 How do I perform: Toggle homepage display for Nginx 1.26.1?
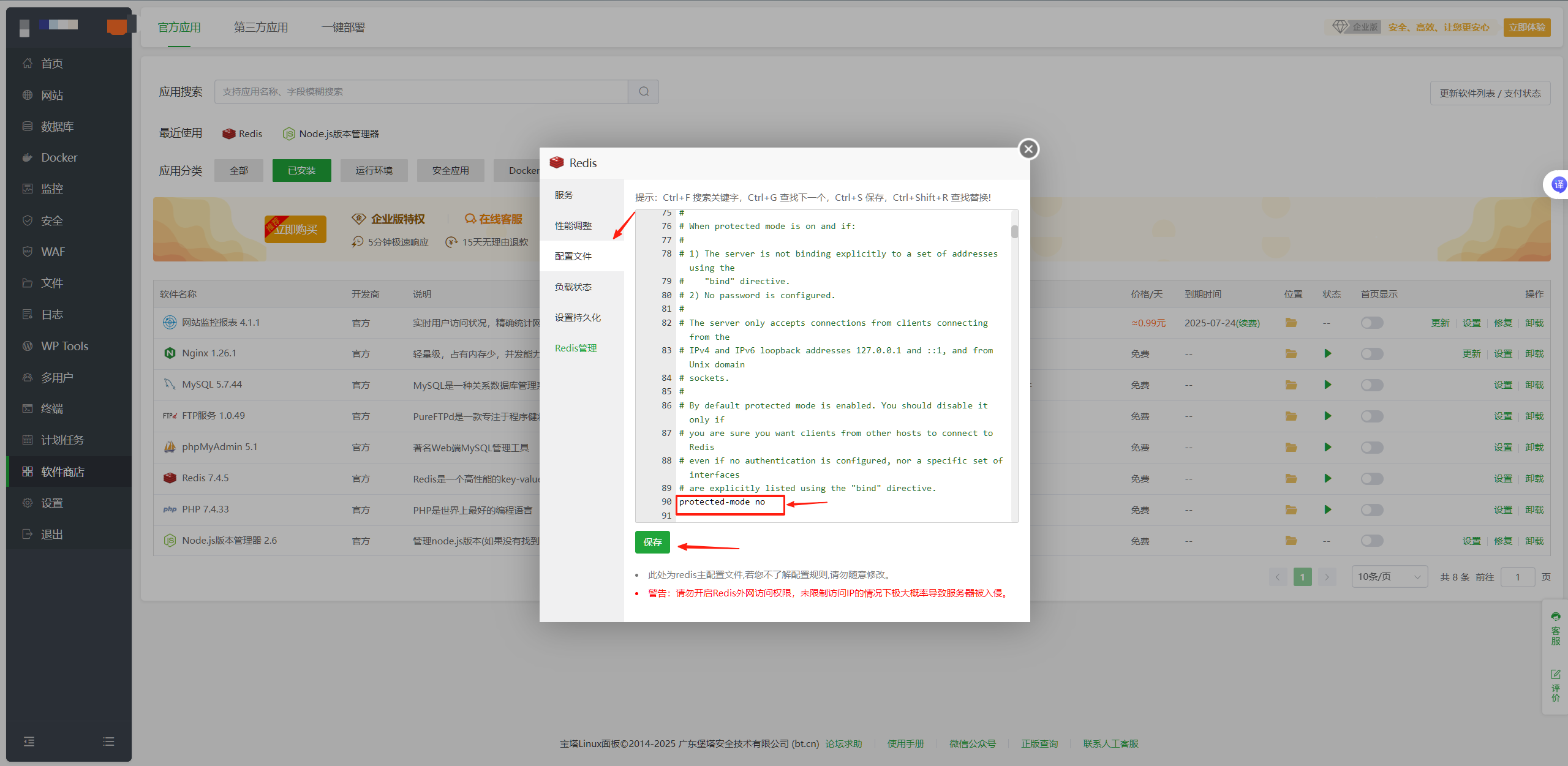[x=1372, y=353]
